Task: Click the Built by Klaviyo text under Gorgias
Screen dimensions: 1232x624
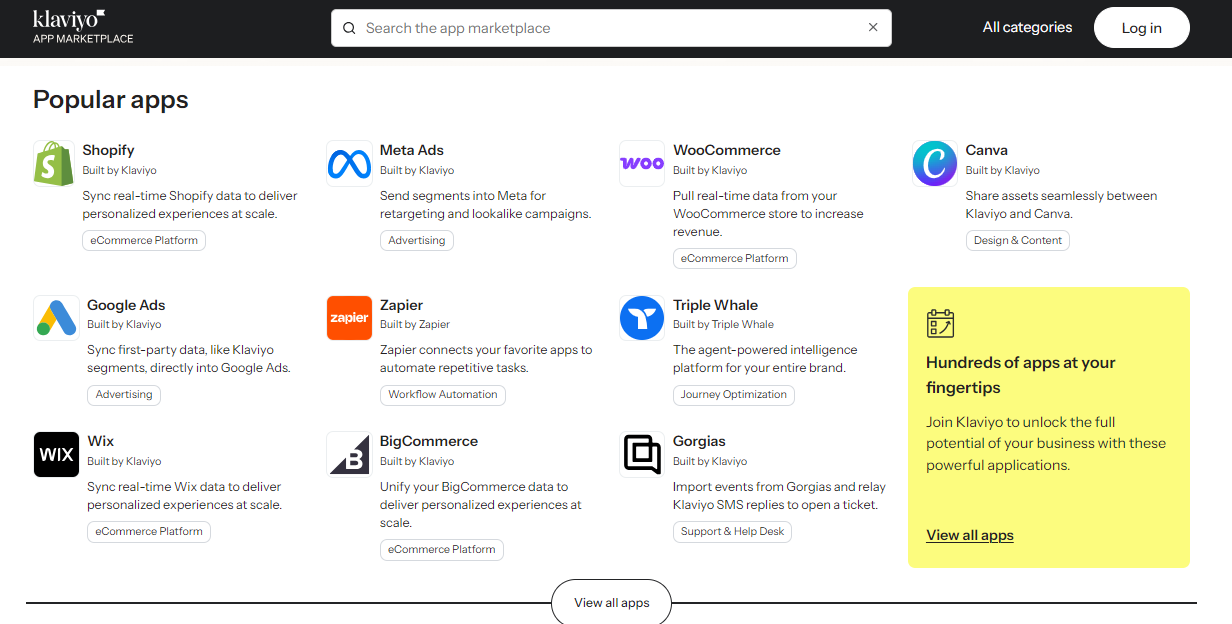Action: 710,461
